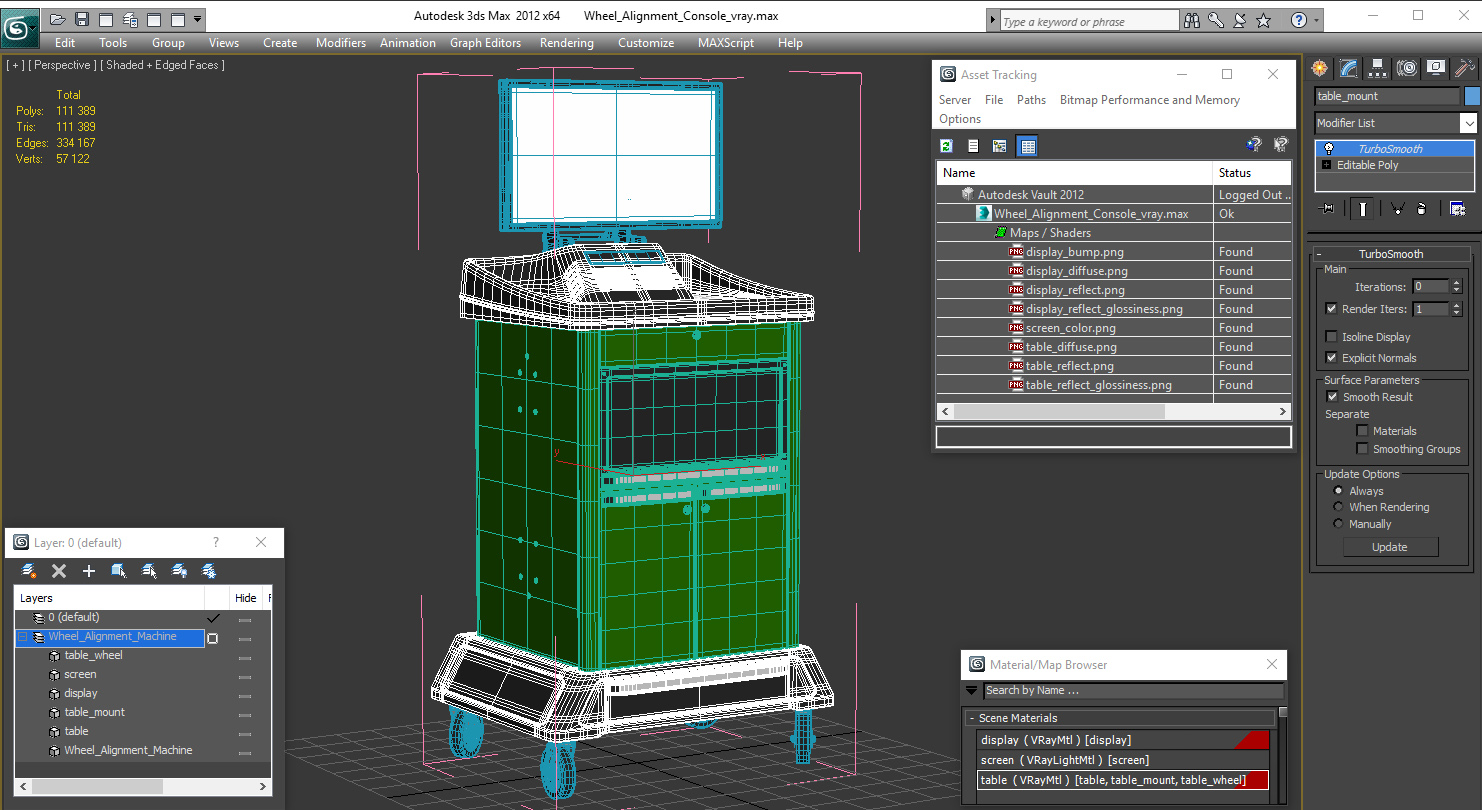The height and width of the screenshot is (810, 1482).
Task: Click Remove Modifier trash icon
Action: pos(1421,209)
